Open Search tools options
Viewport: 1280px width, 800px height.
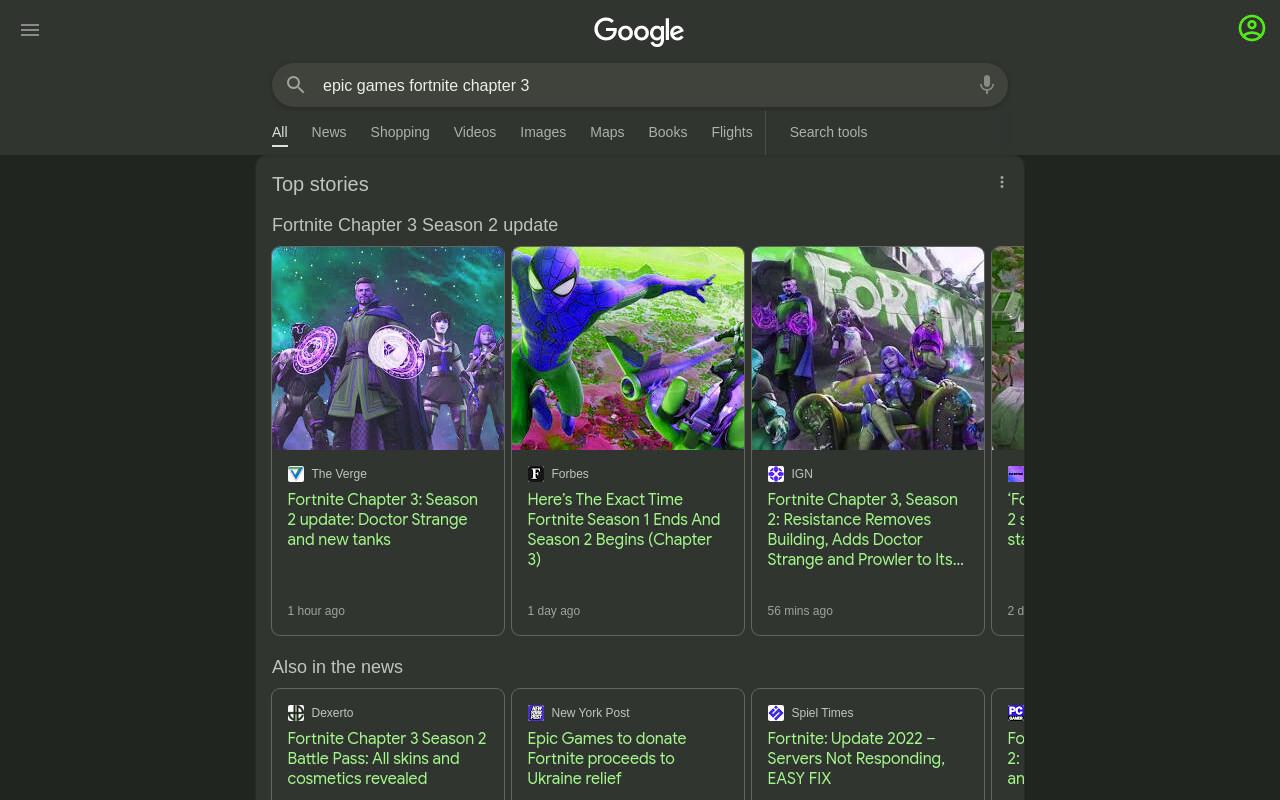tap(828, 132)
